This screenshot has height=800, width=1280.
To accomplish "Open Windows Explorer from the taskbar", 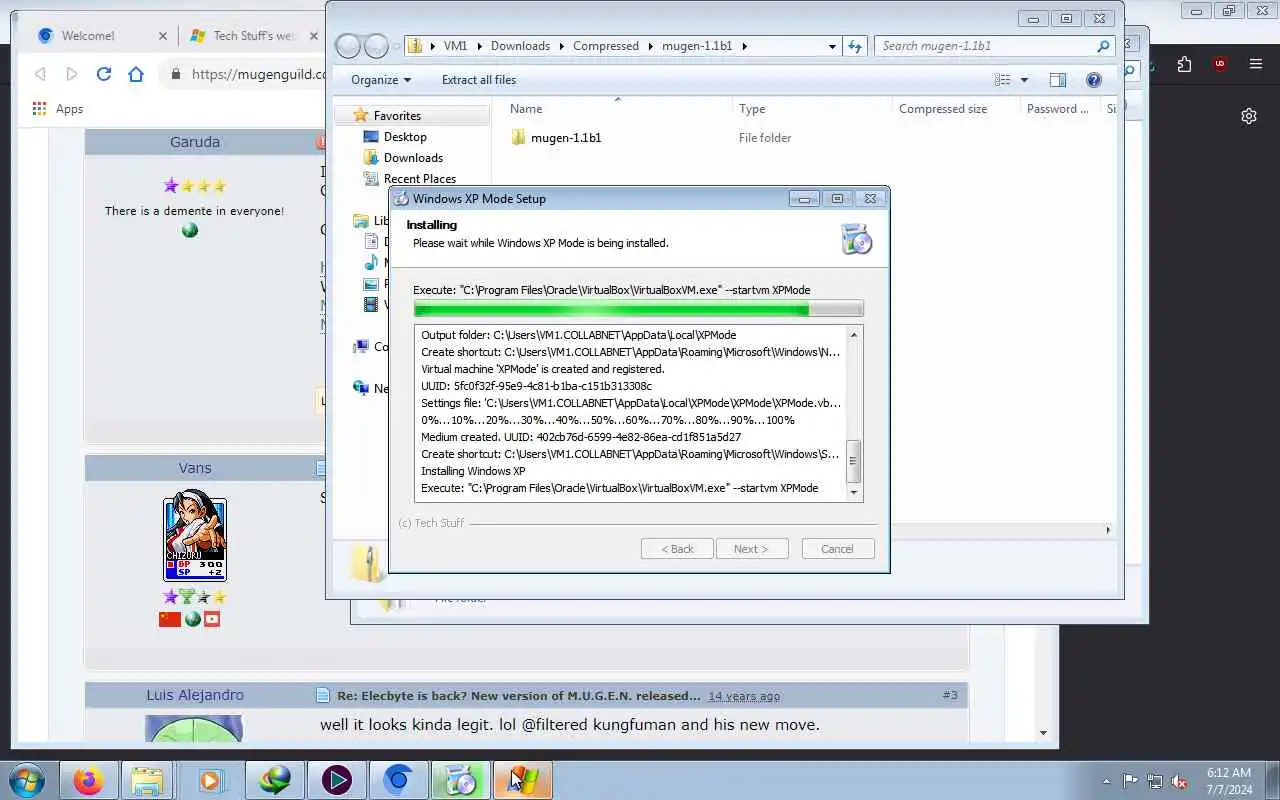I will pyautogui.click(x=147, y=780).
